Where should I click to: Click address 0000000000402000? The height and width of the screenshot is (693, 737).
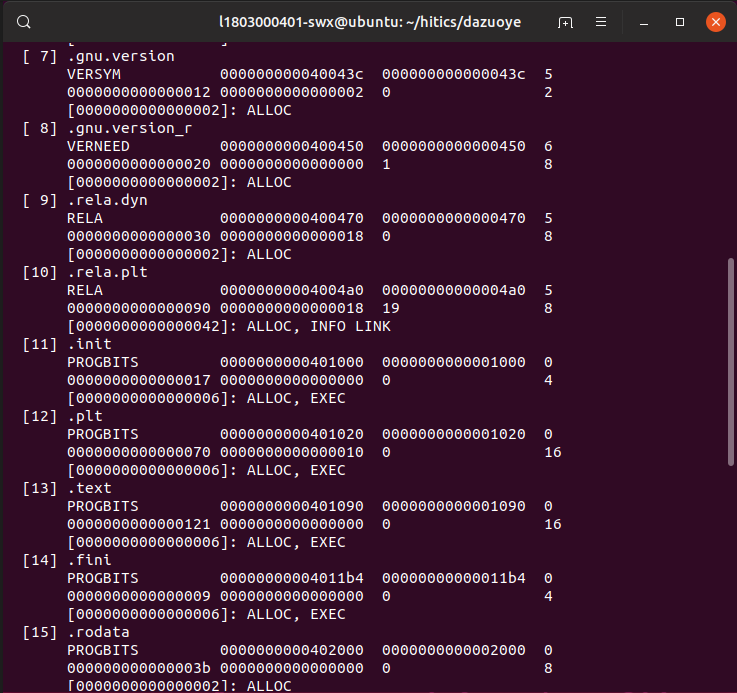click(x=292, y=650)
